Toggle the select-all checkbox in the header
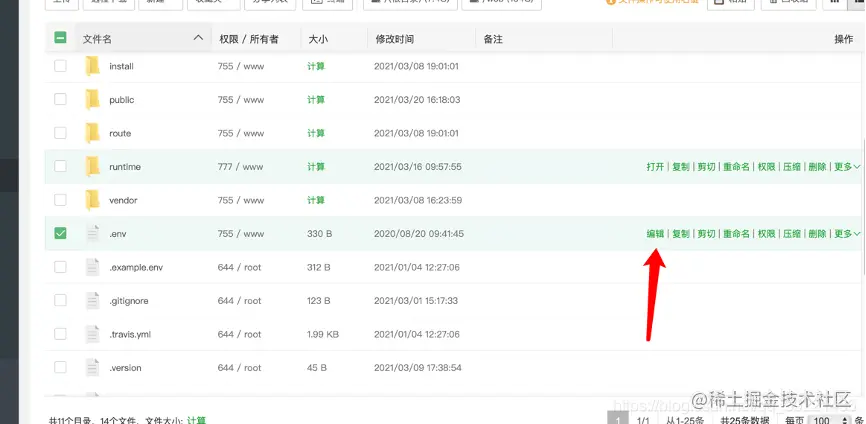The width and height of the screenshot is (866, 424). click(x=60, y=38)
